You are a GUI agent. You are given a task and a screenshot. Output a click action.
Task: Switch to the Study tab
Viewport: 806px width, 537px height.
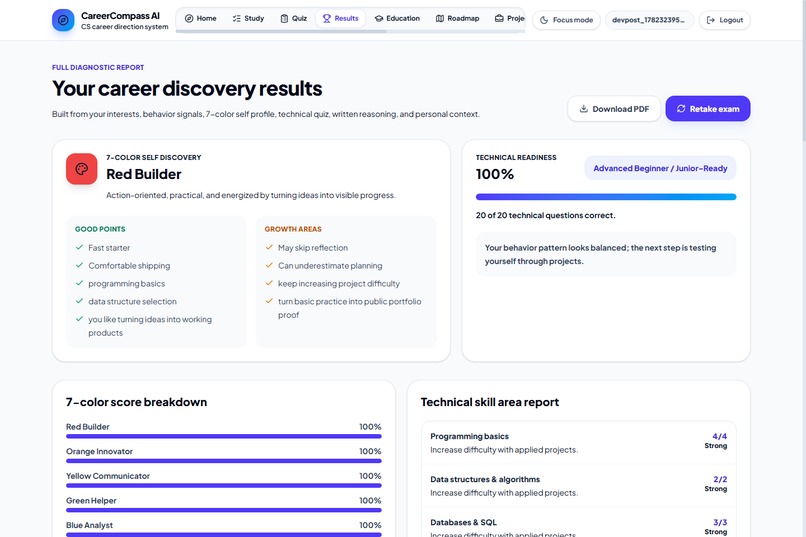(x=248, y=18)
